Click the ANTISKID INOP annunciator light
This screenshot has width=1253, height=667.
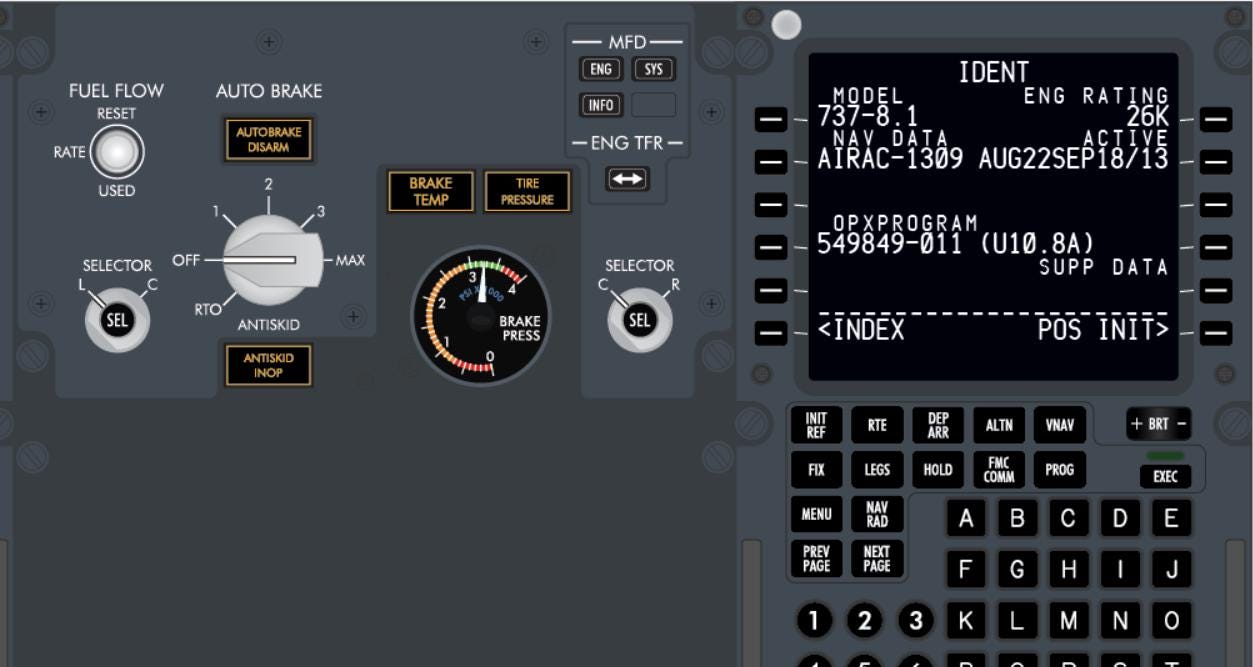point(268,365)
